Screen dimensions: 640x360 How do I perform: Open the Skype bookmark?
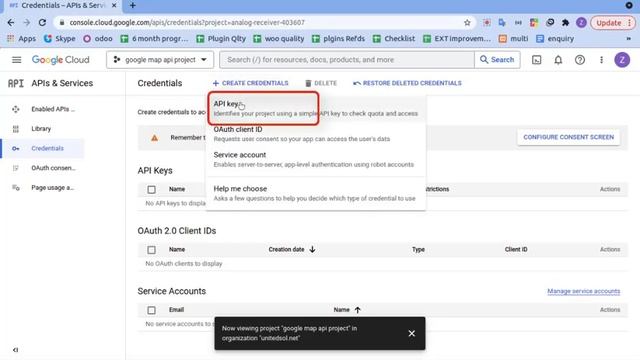(60, 39)
